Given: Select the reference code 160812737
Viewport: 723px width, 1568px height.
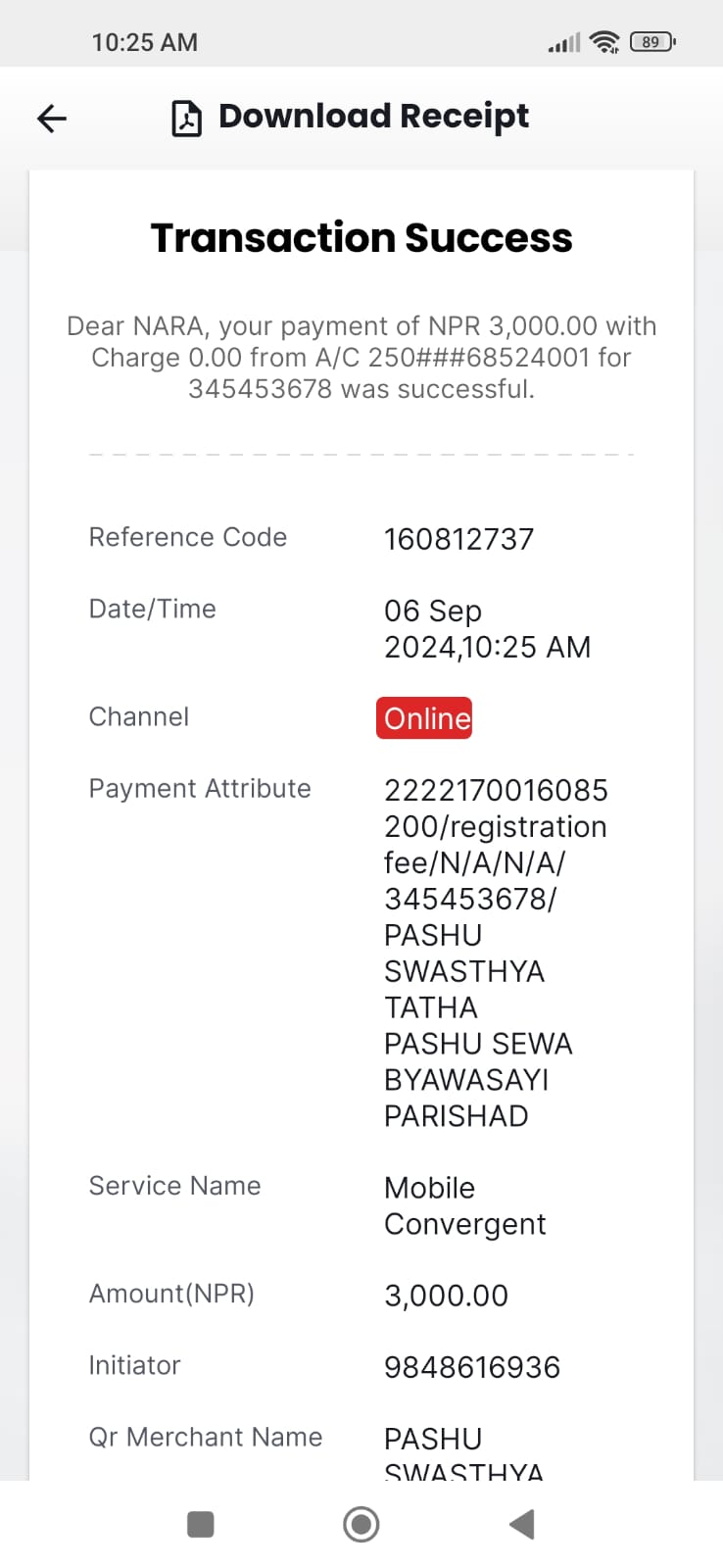Looking at the screenshot, I should pyautogui.click(x=458, y=539).
